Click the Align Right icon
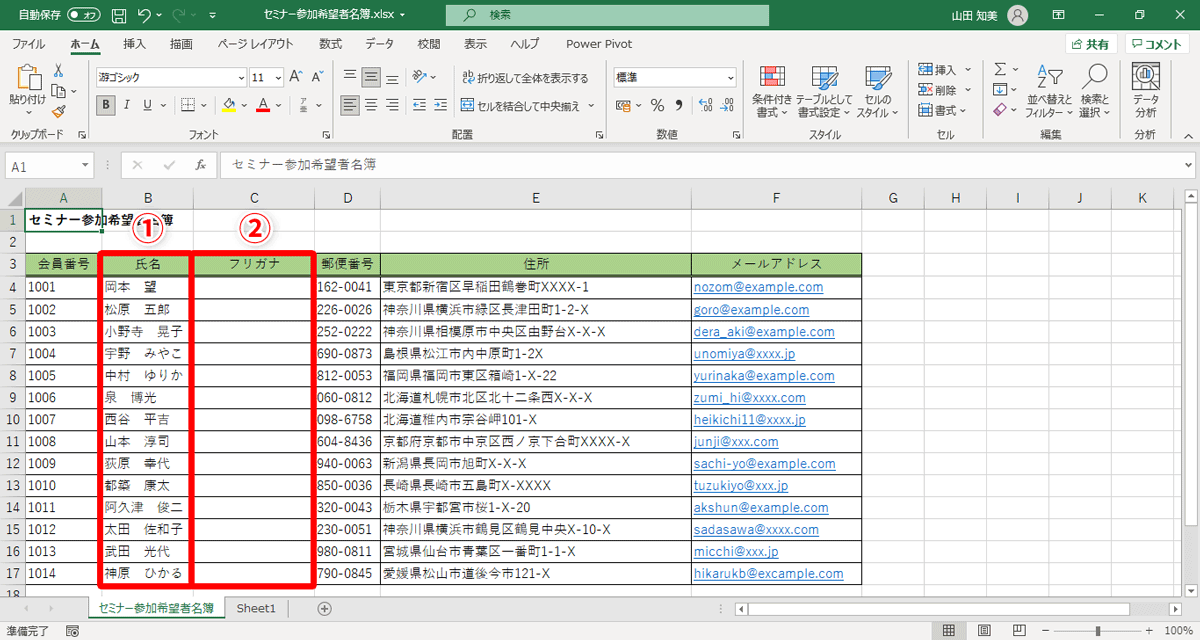Viewport: 1200px width, 640px height. click(392, 105)
